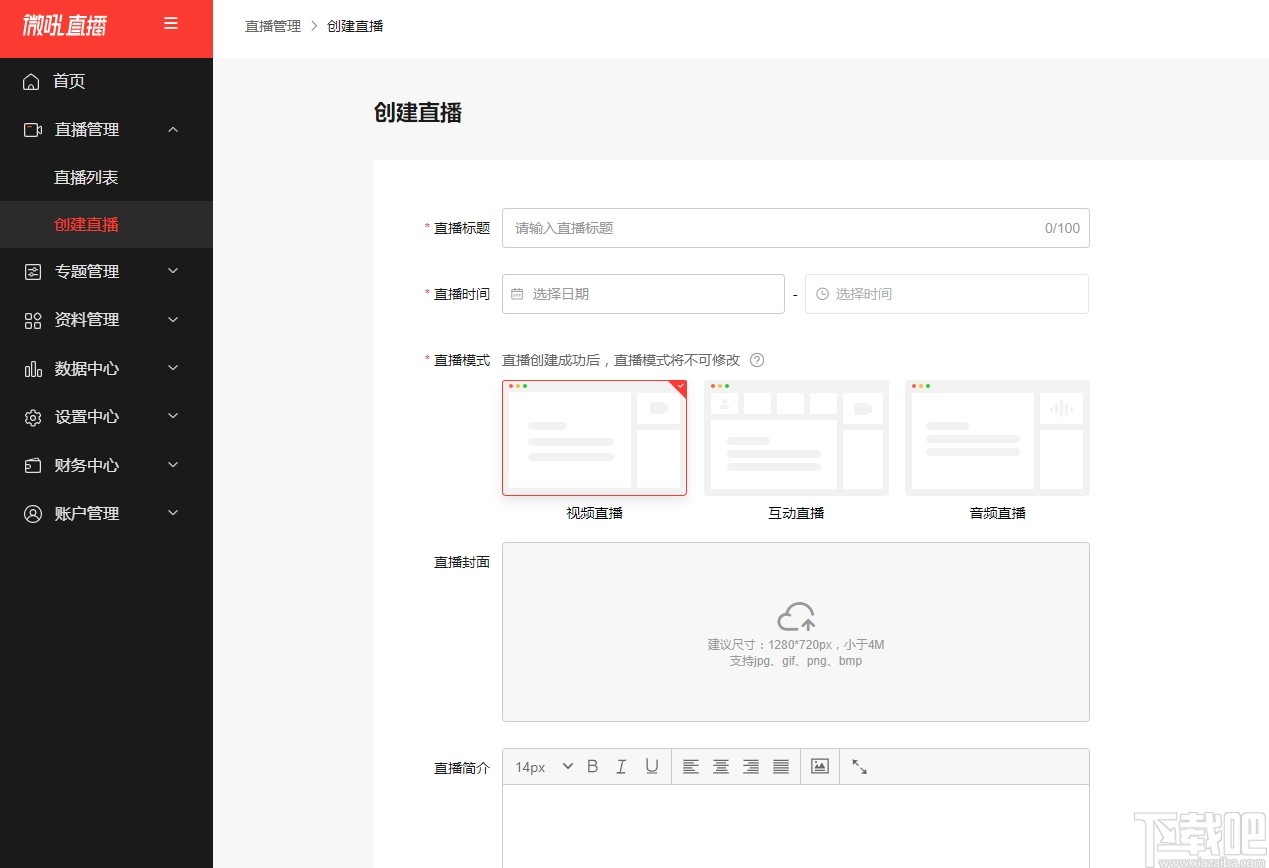Collapse the 直播管理 chevron
Viewport: 1269px width, 868px height.
[173, 129]
